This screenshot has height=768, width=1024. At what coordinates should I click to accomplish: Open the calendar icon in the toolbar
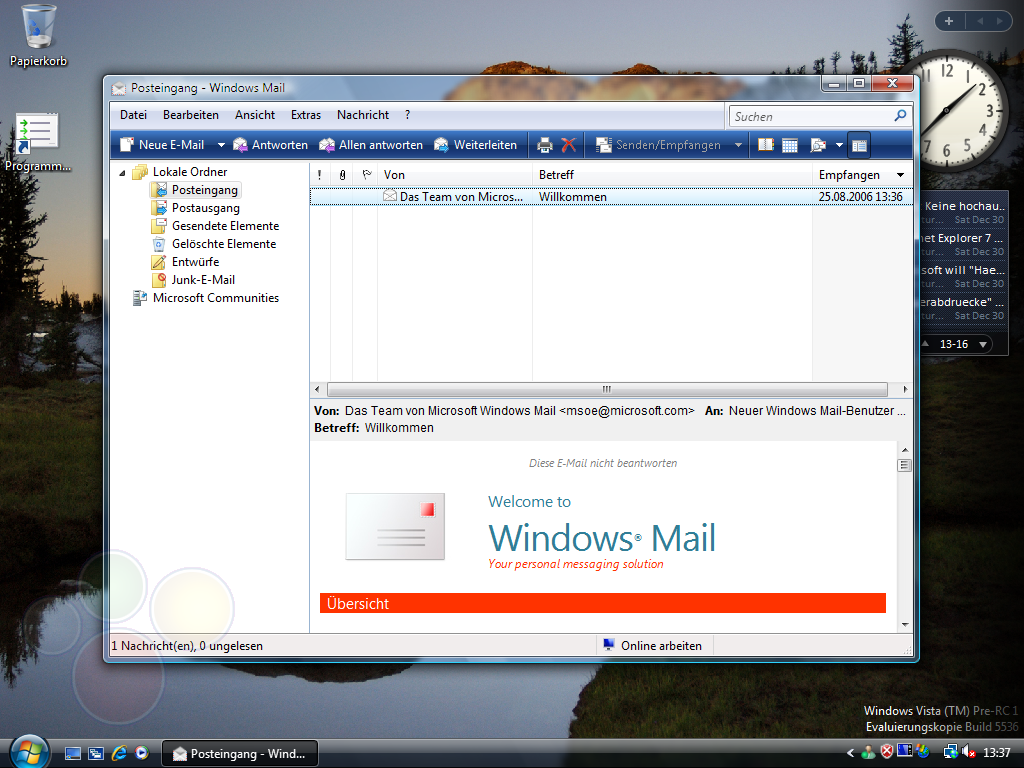pos(790,145)
